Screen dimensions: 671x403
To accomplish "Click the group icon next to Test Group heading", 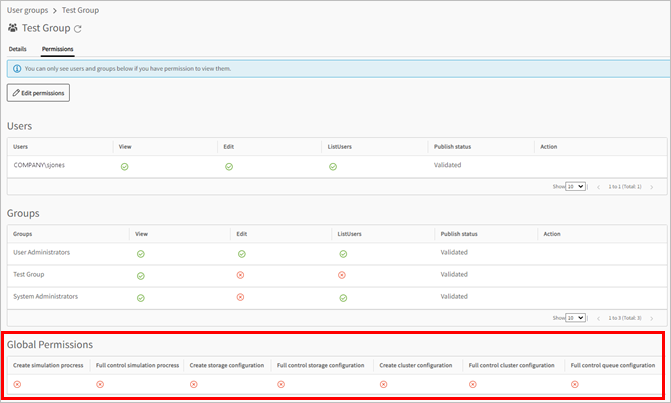I will pyautogui.click(x=13, y=29).
